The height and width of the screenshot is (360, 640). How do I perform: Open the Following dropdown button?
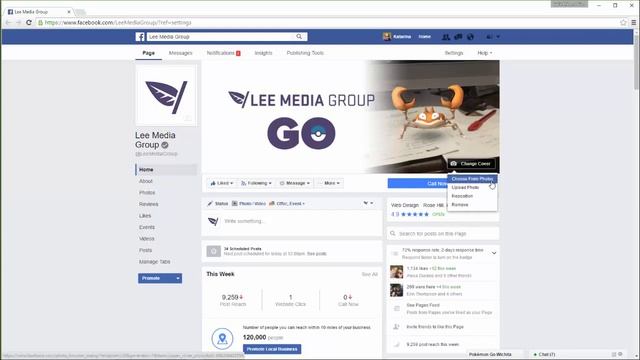click(256, 183)
